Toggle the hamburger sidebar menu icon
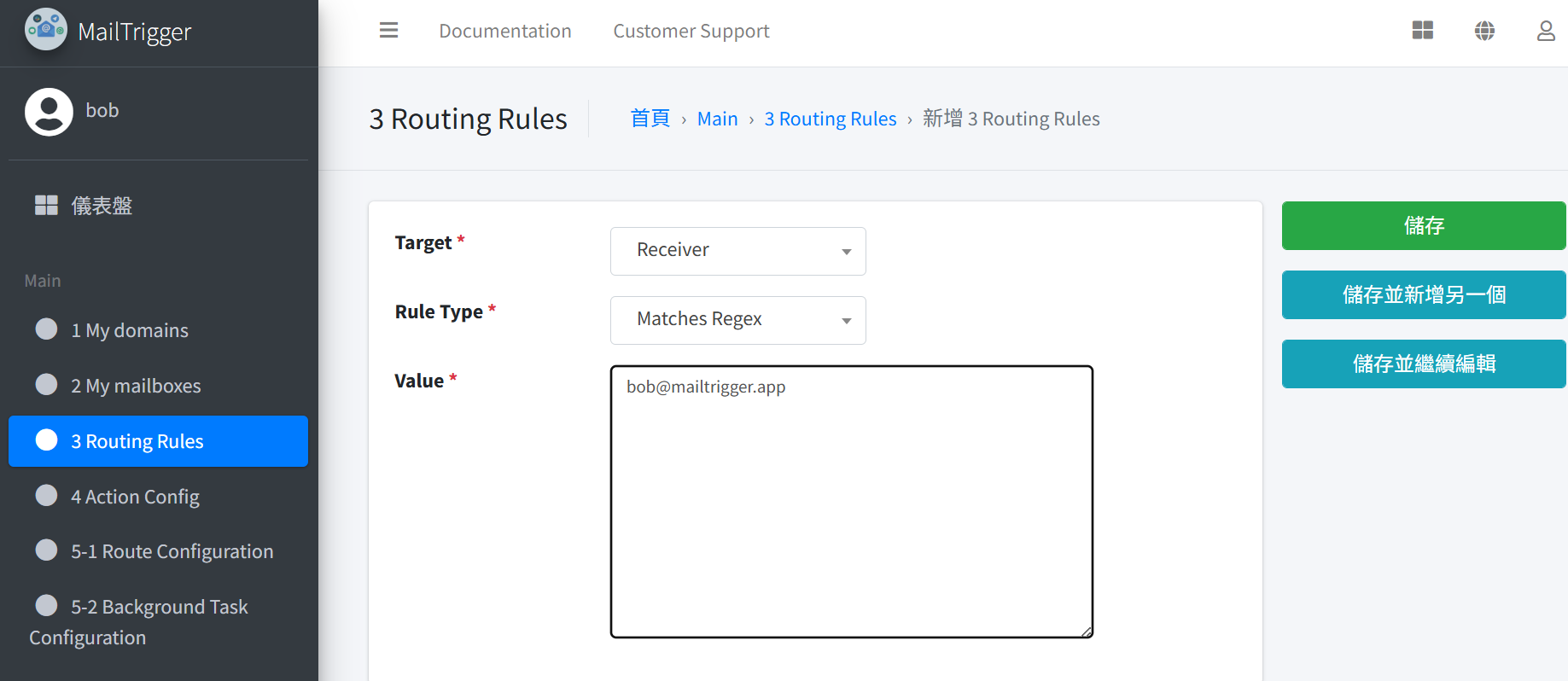The height and width of the screenshot is (681, 1568). click(388, 31)
